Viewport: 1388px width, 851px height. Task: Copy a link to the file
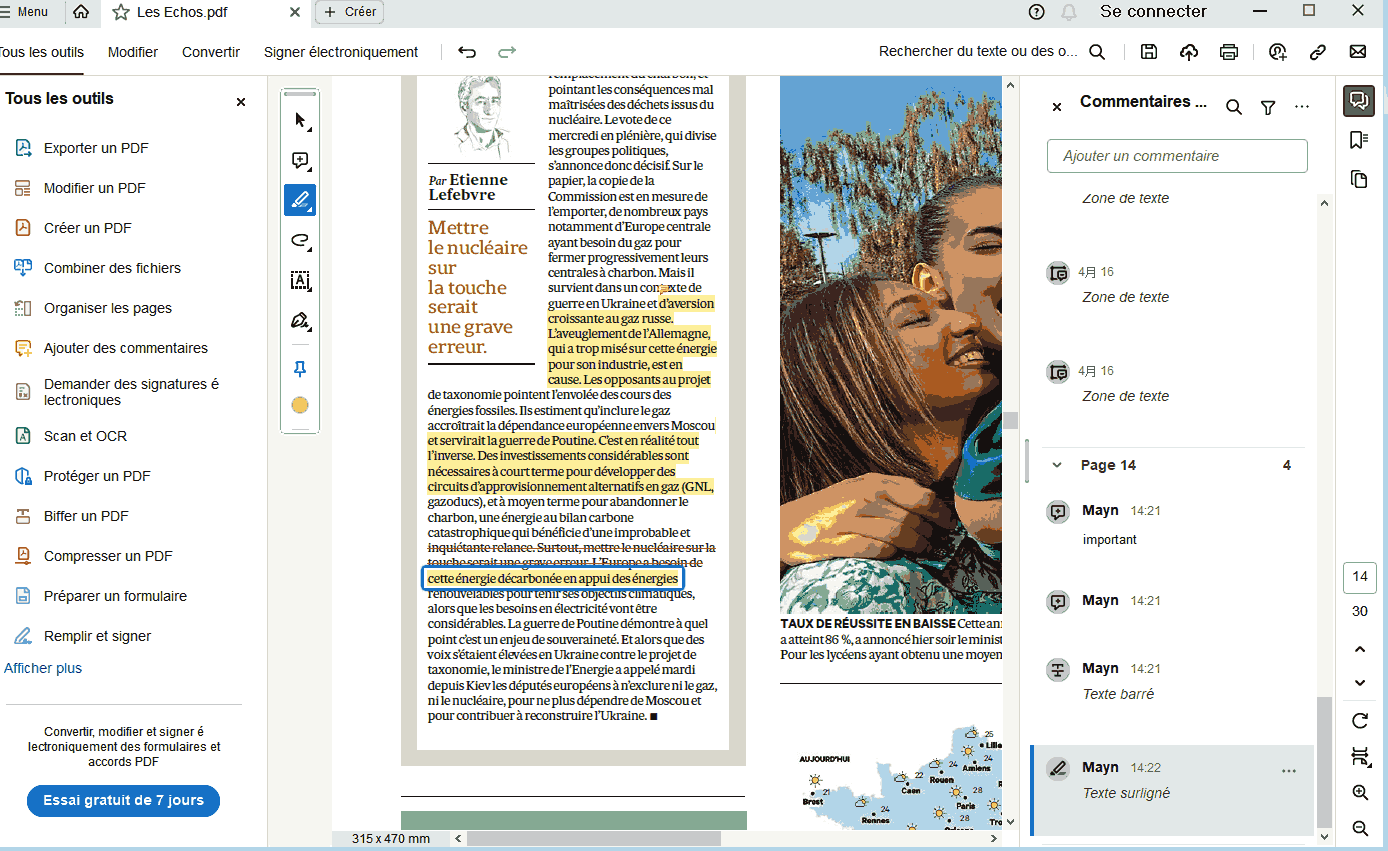pyautogui.click(x=1318, y=52)
